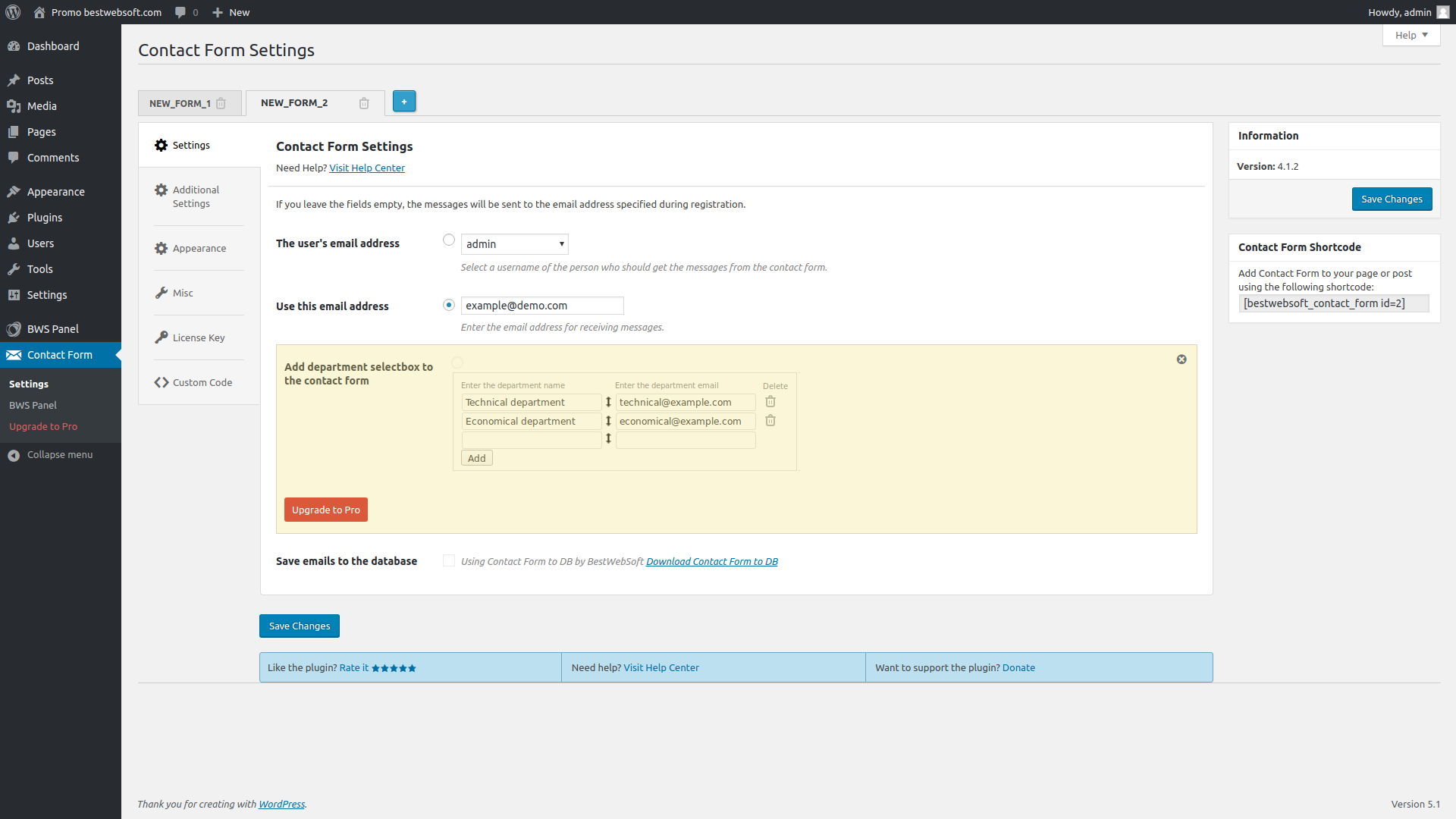Open the admin username dropdown
Screen dimensions: 1456x819
[x=514, y=244]
